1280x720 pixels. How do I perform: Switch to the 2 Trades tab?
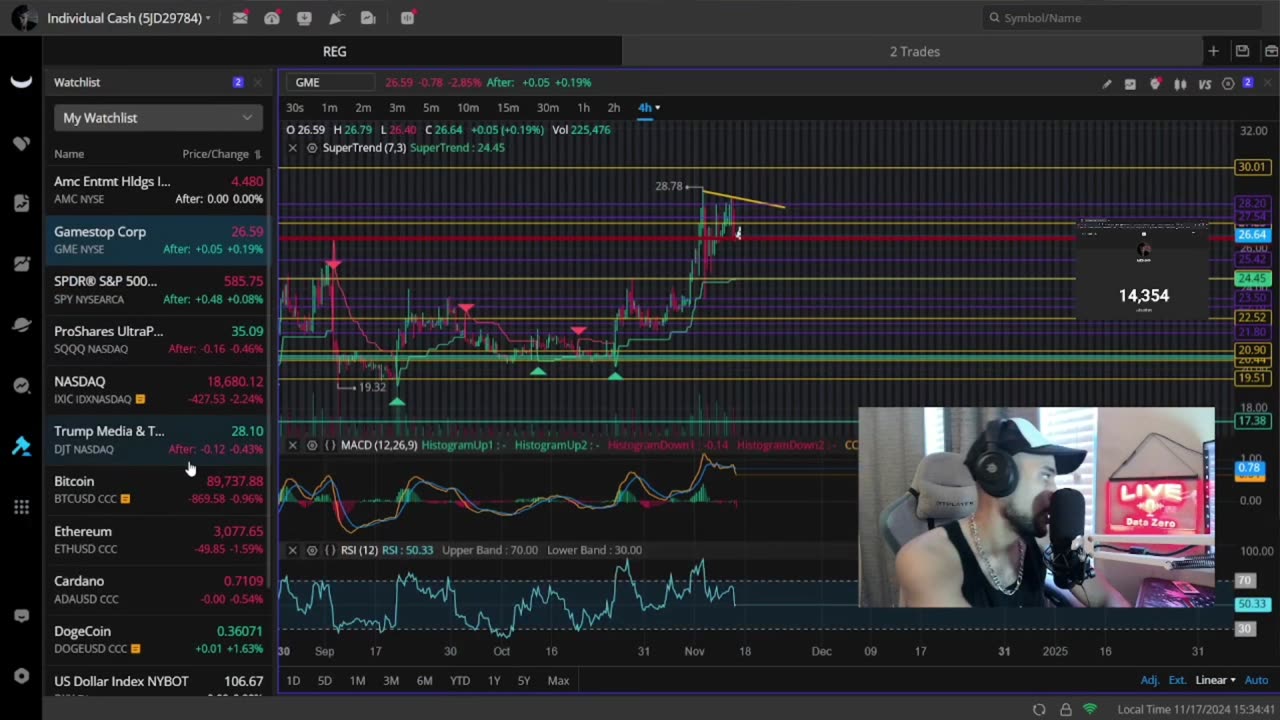(915, 51)
